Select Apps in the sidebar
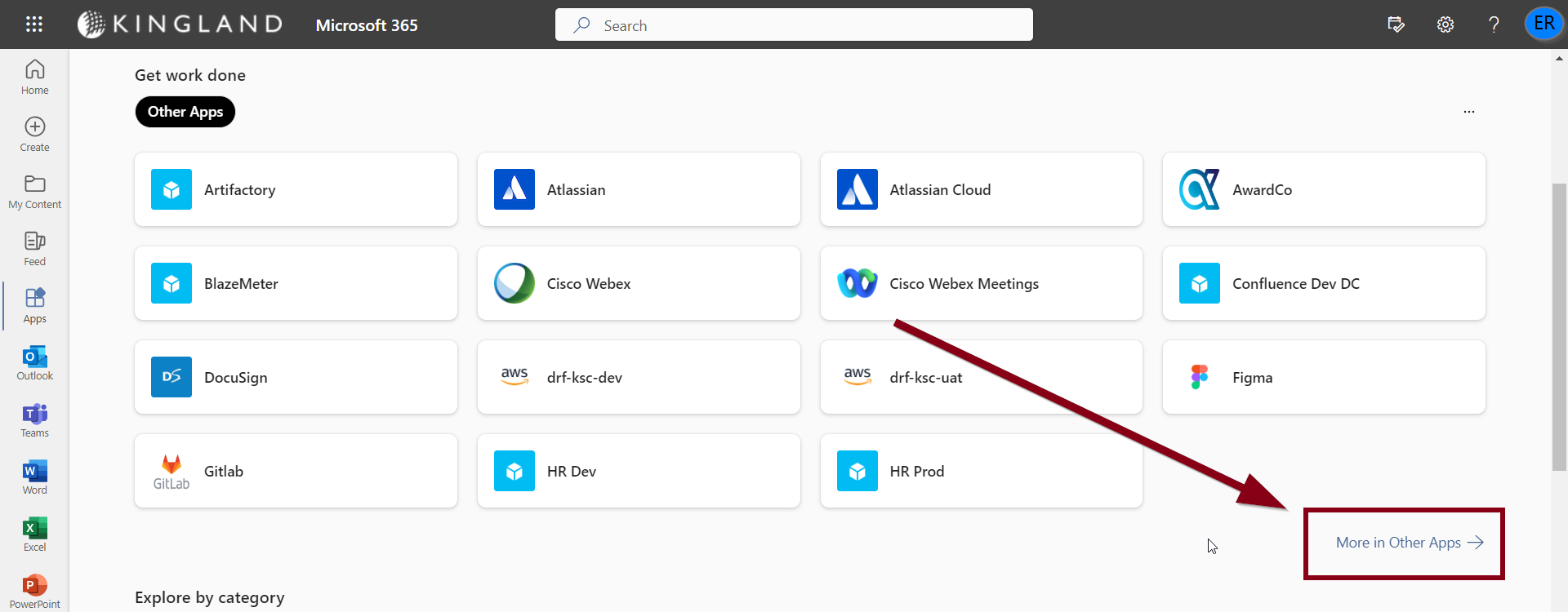 click(x=35, y=306)
